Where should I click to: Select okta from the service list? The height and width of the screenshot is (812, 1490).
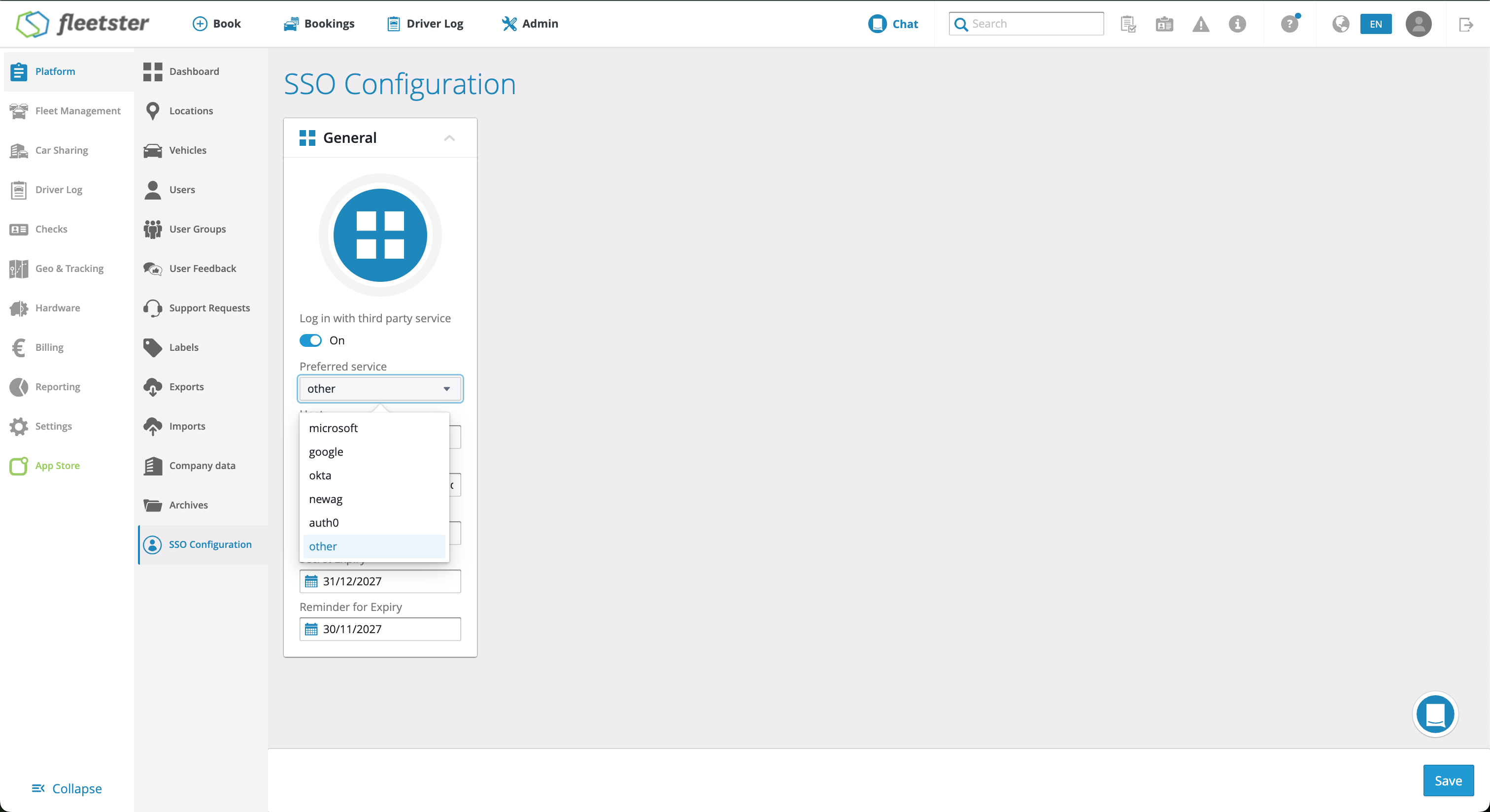tap(320, 475)
